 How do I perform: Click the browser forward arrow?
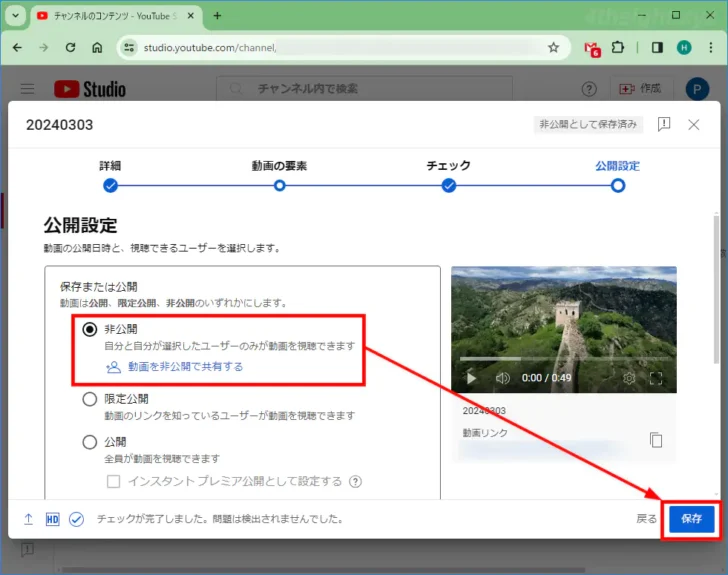point(44,47)
